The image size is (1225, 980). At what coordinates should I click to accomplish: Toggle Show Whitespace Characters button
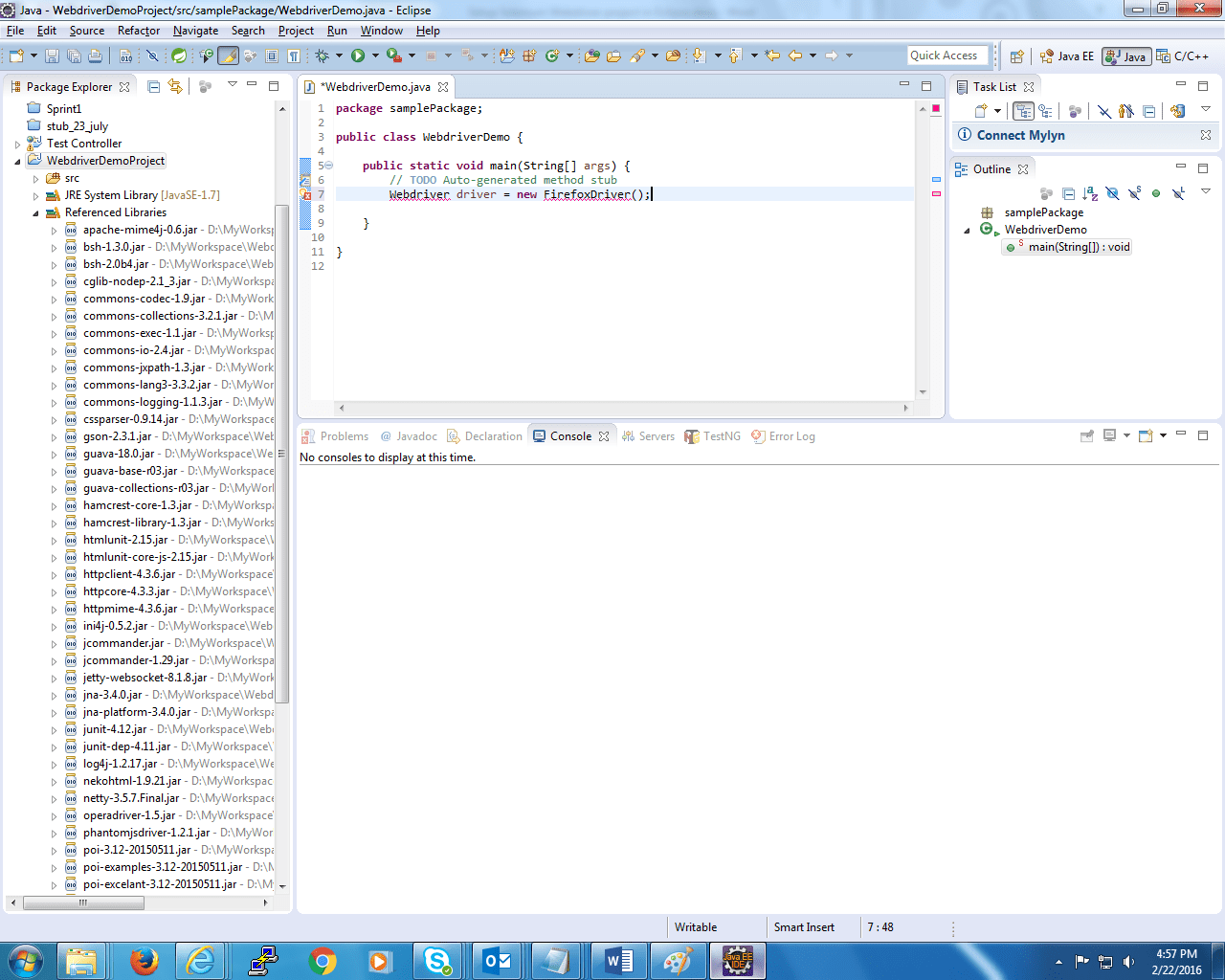(294, 56)
